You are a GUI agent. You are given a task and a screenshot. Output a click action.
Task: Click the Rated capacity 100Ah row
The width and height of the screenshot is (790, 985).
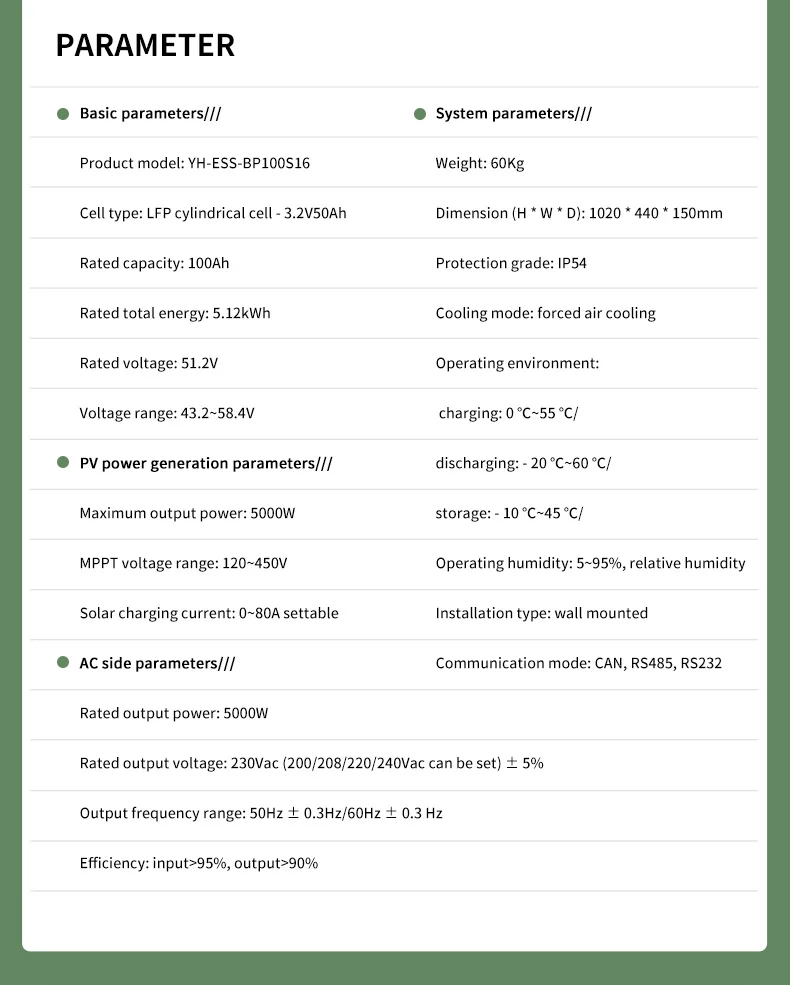(161, 264)
